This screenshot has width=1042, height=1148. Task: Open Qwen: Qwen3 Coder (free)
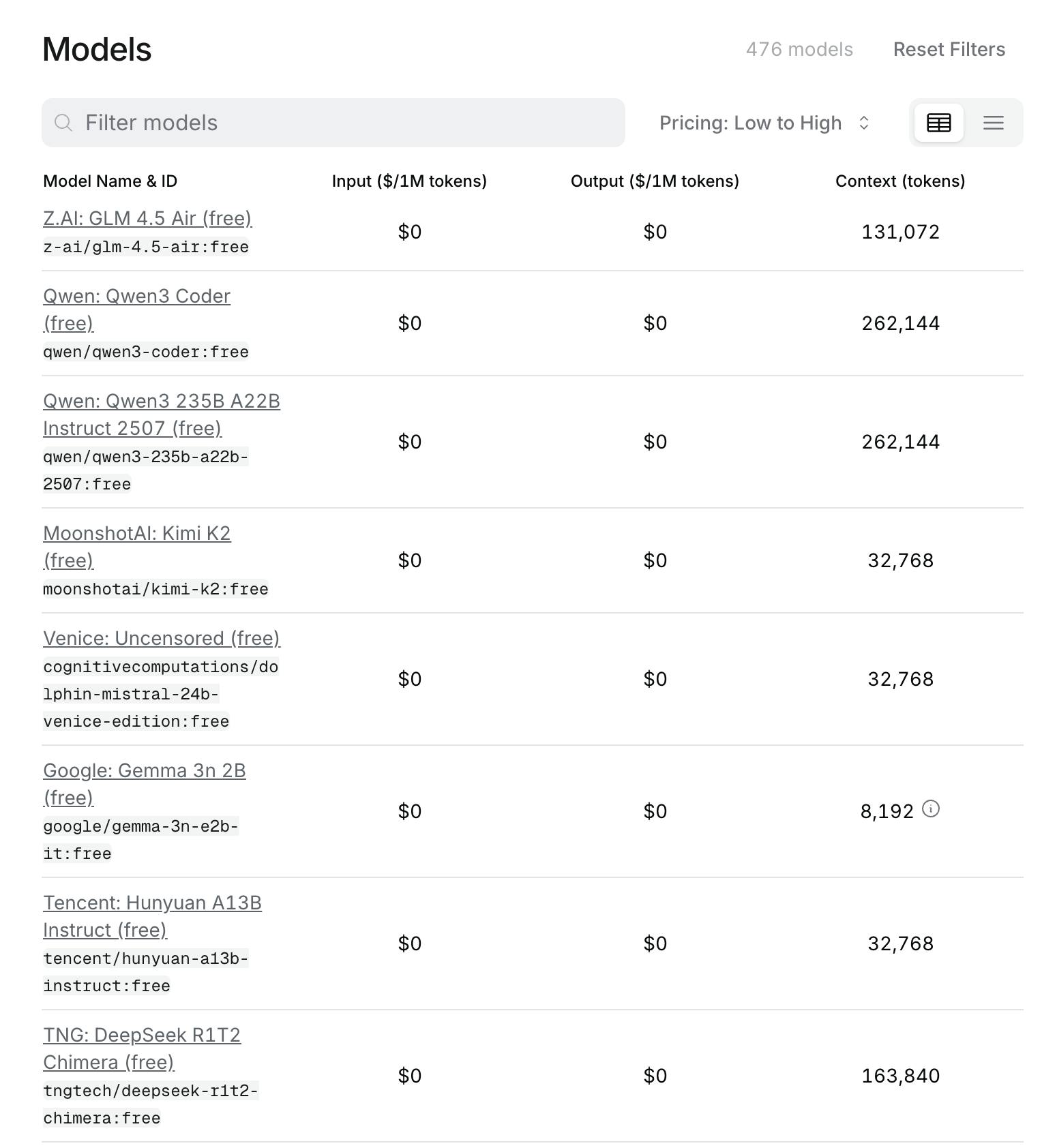point(136,296)
